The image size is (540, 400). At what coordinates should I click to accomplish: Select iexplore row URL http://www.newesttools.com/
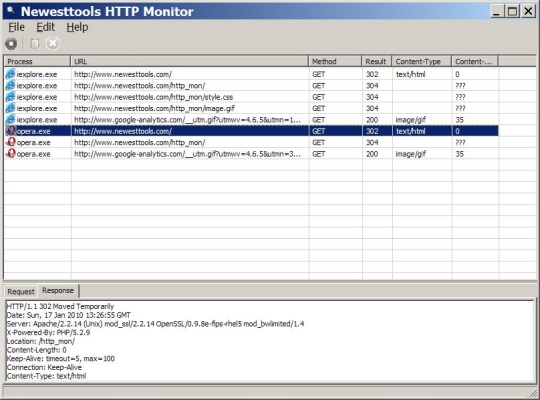coord(123,74)
